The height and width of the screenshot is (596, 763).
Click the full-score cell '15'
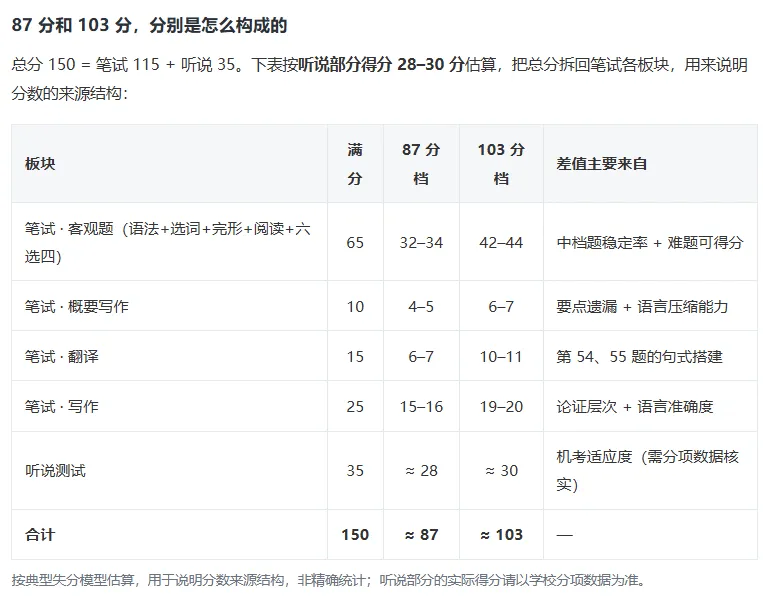click(355, 357)
